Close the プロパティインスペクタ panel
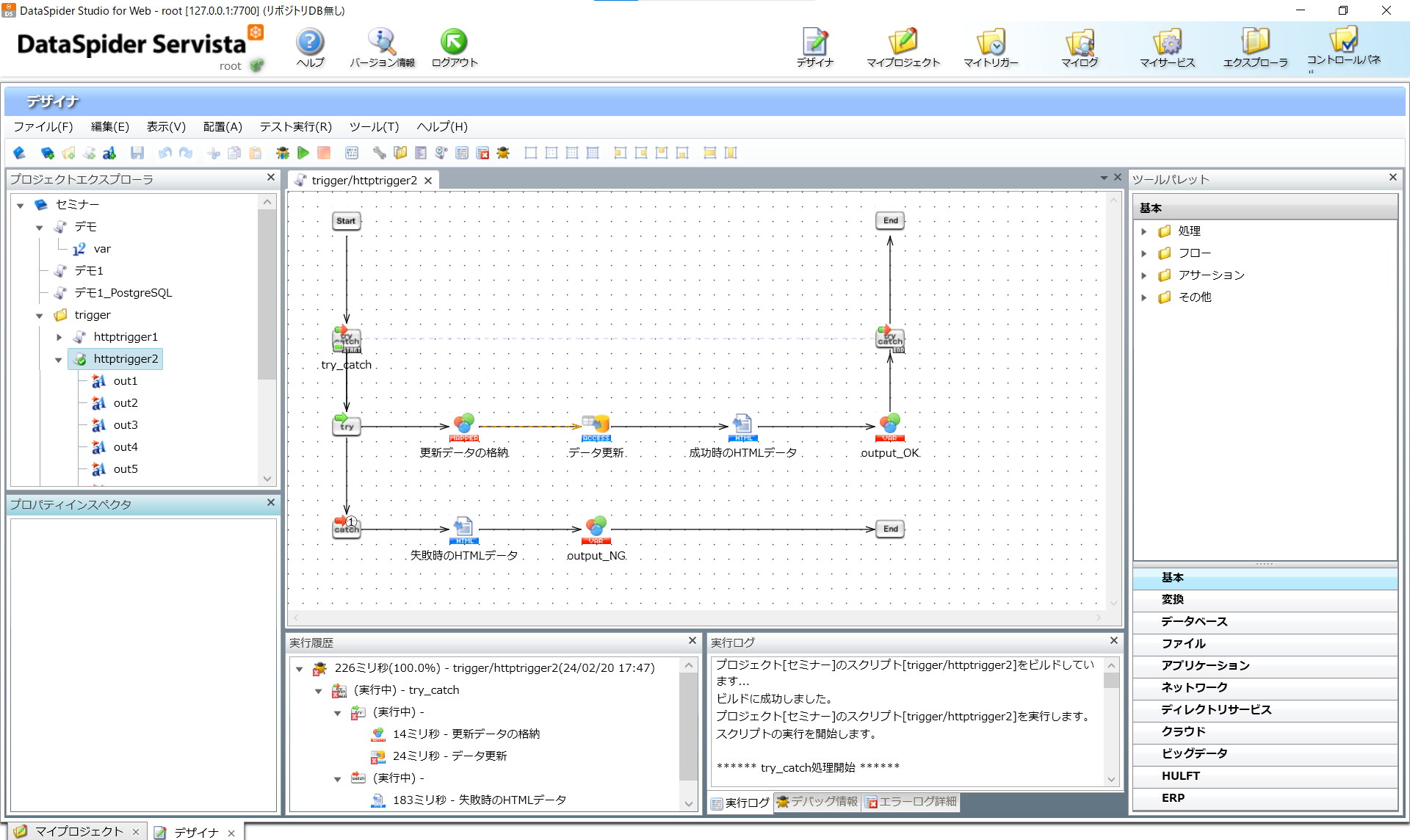The height and width of the screenshot is (840, 1410). tap(271, 503)
